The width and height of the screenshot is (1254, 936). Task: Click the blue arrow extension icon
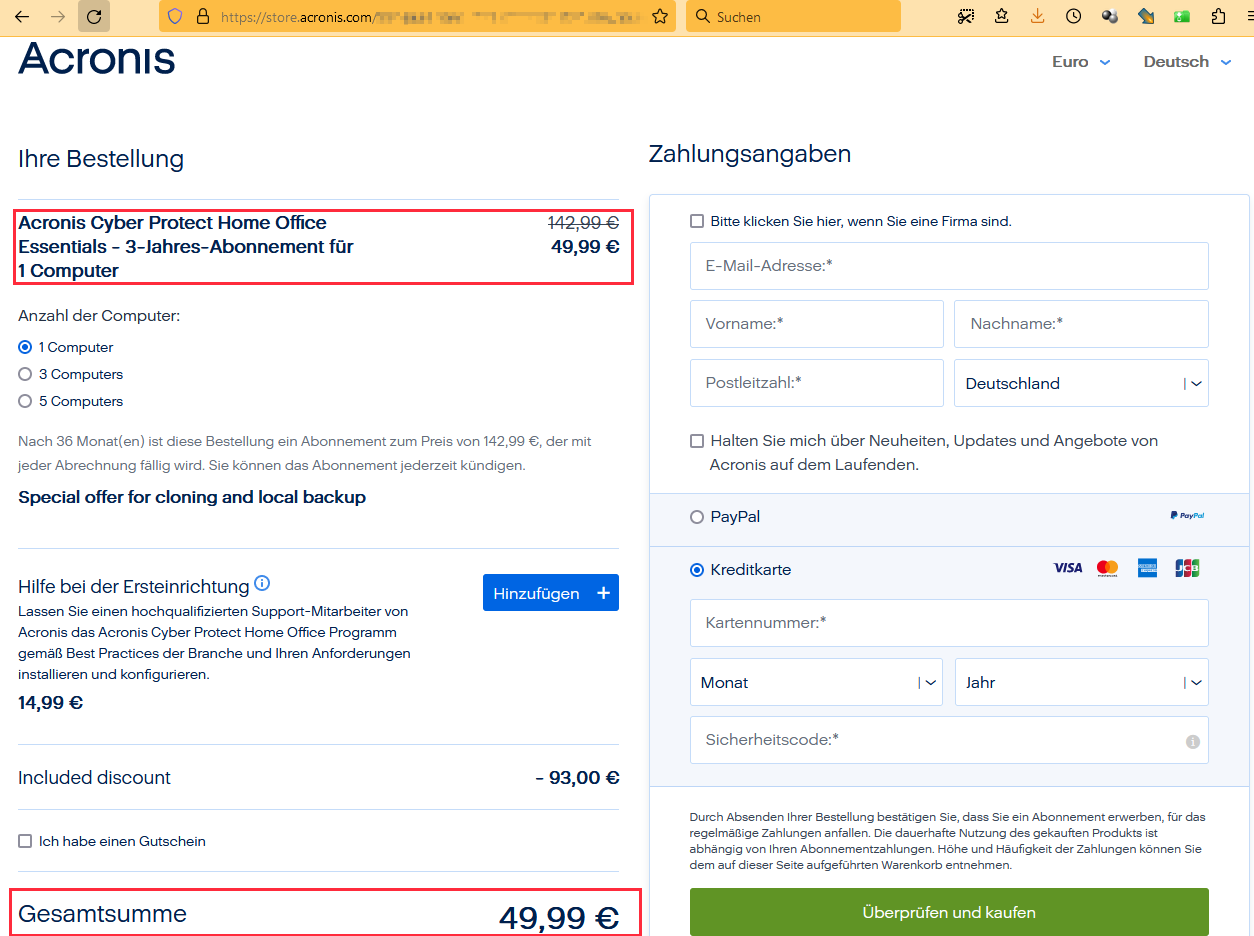(x=1146, y=16)
